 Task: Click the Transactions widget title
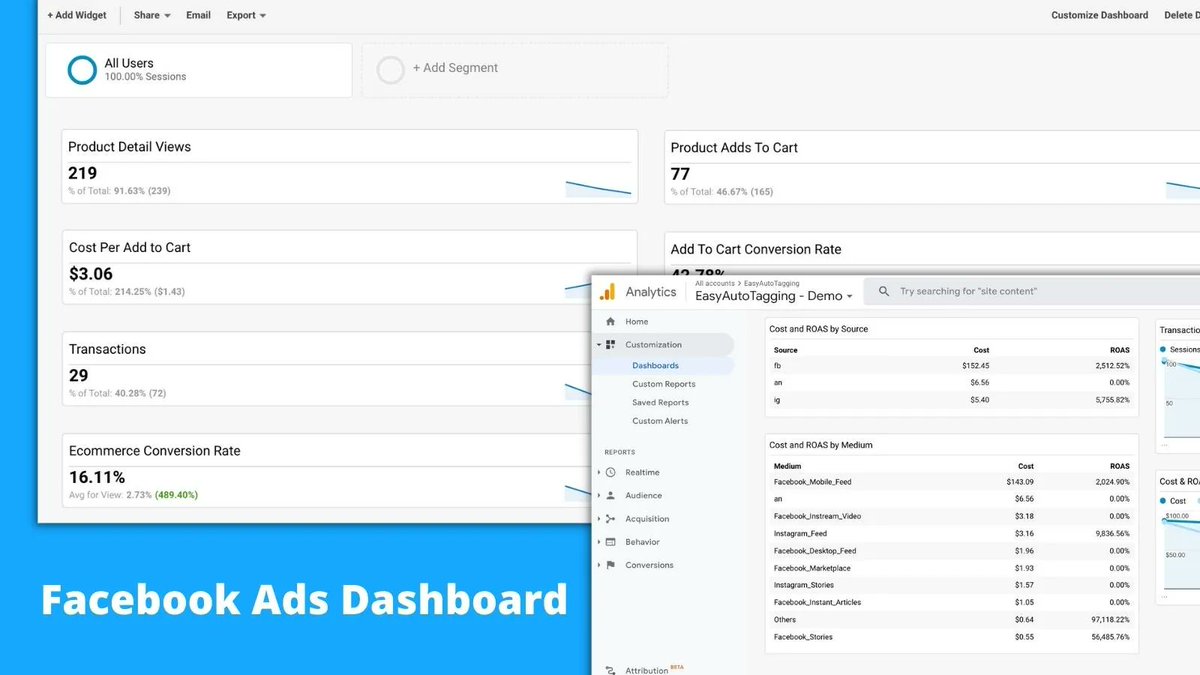point(107,349)
